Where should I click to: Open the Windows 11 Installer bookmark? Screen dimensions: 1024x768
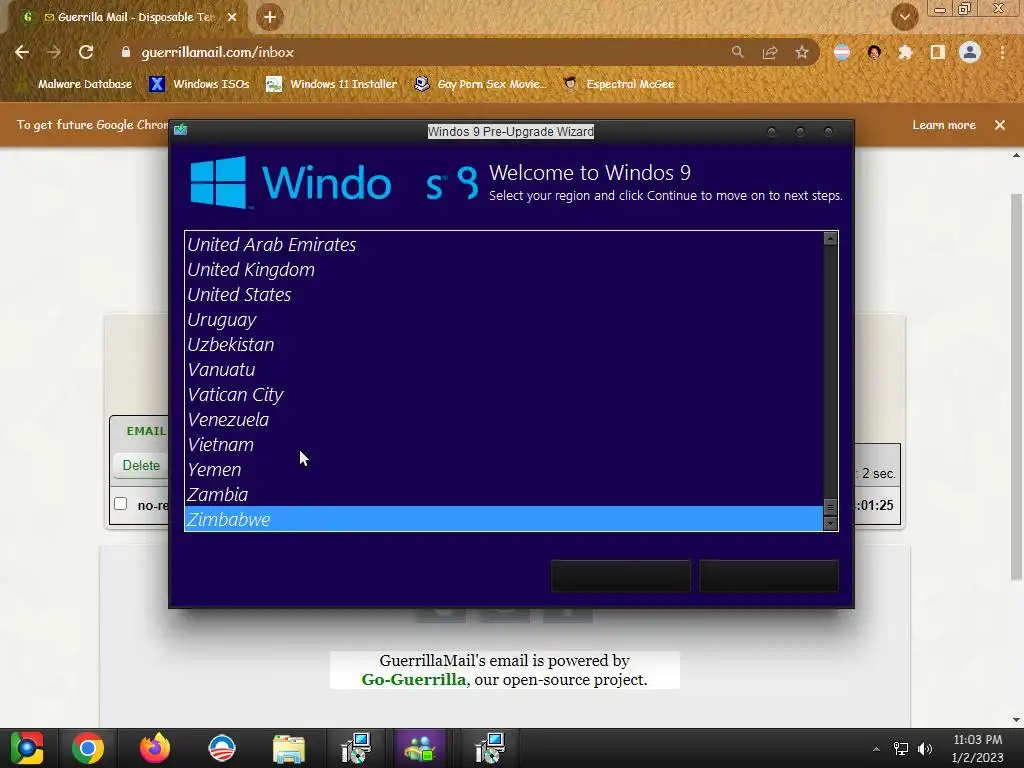332,84
